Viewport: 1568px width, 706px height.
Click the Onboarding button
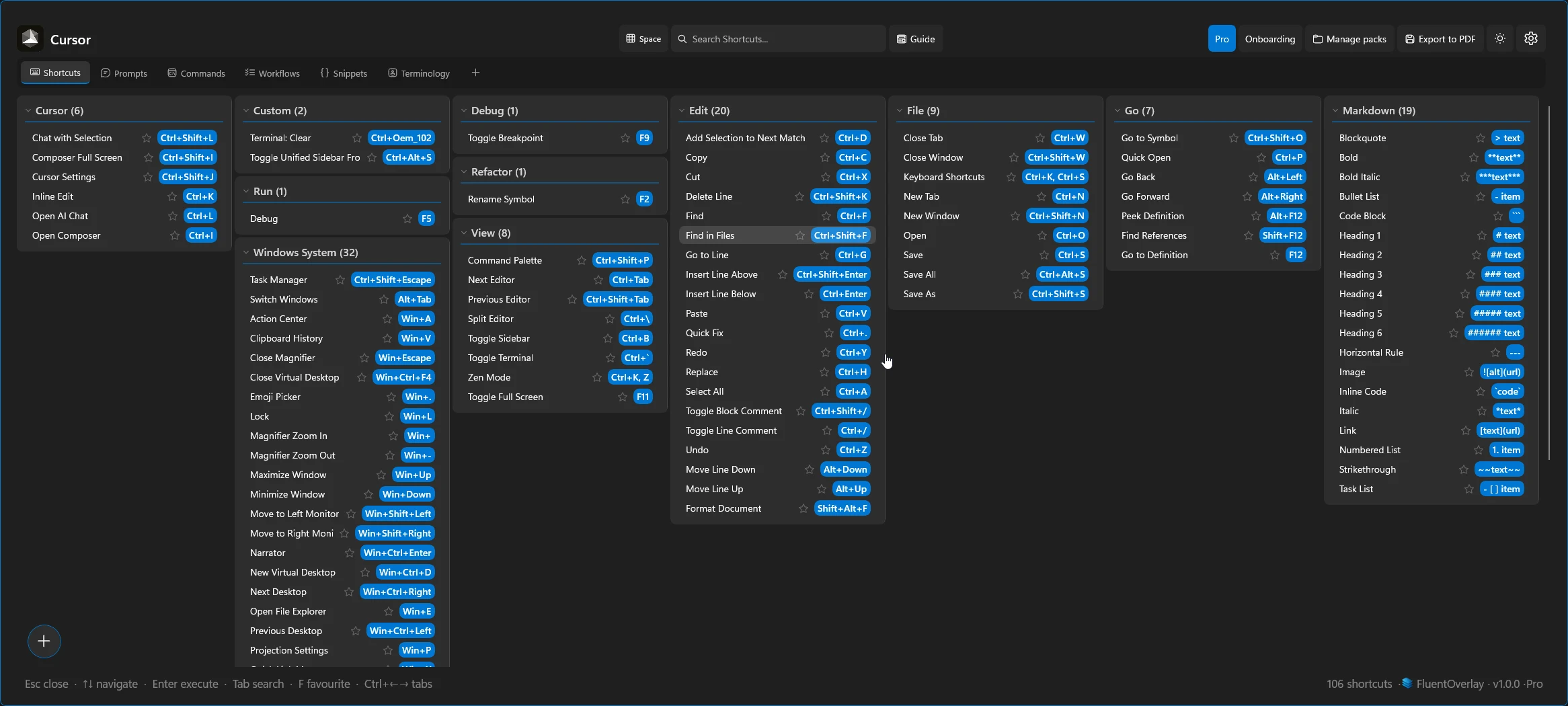[x=1269, y=38]
